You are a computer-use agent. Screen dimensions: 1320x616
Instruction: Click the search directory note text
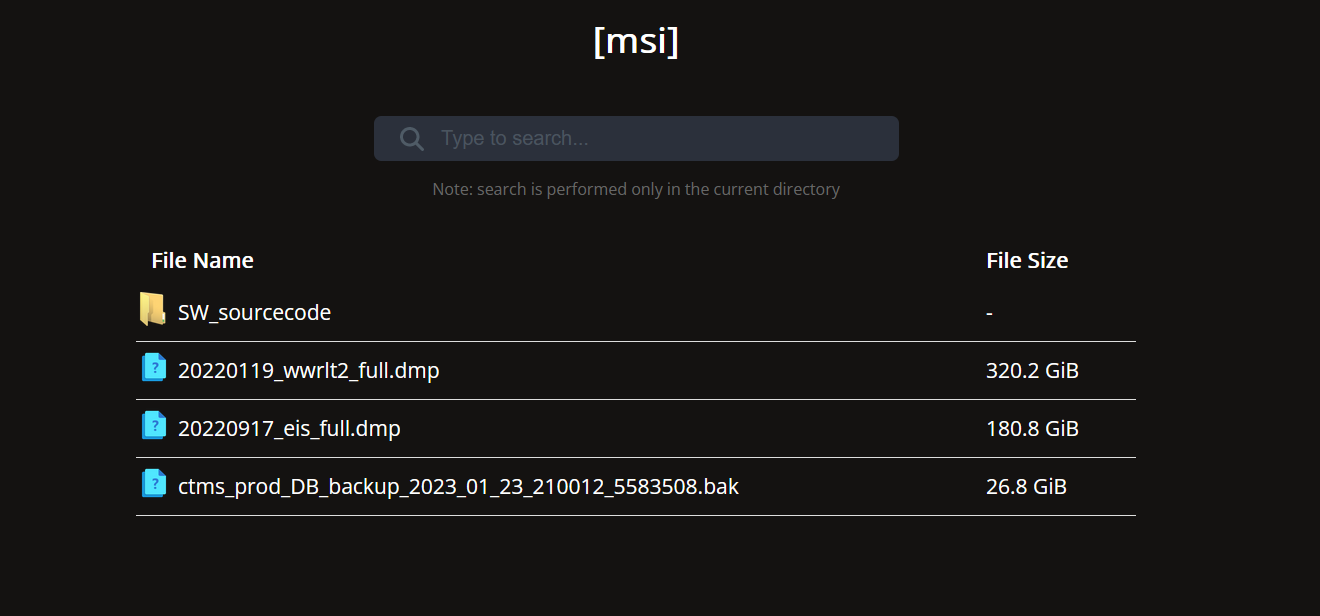point(637,189)
